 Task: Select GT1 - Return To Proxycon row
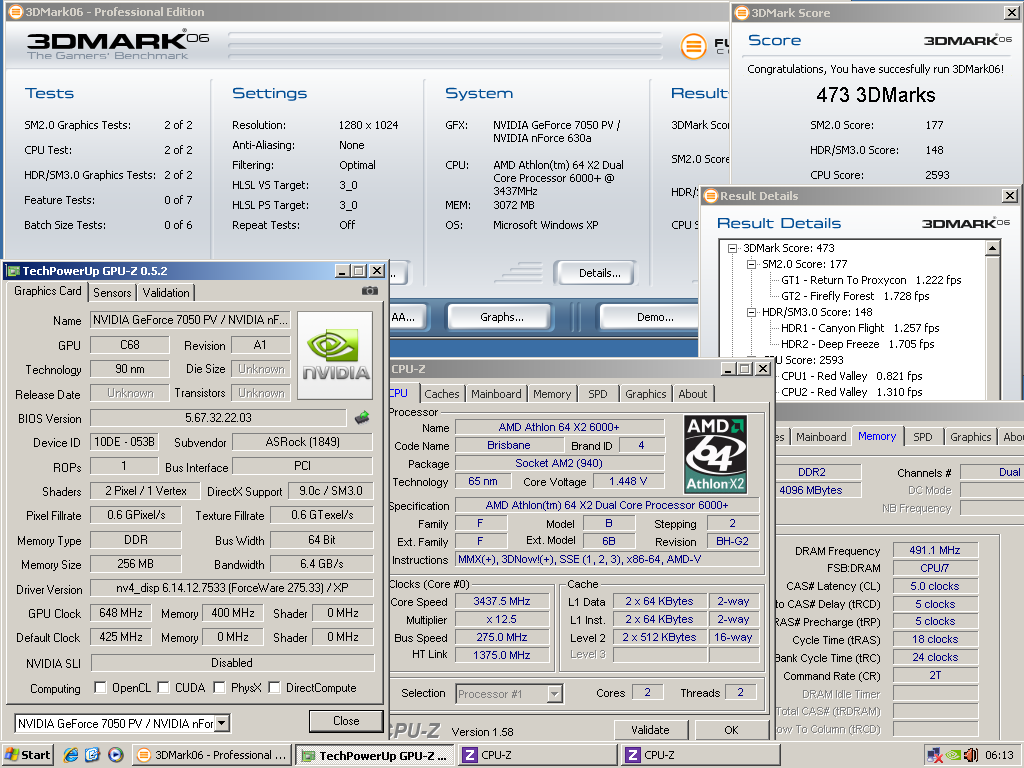click(x=871, y=280)
